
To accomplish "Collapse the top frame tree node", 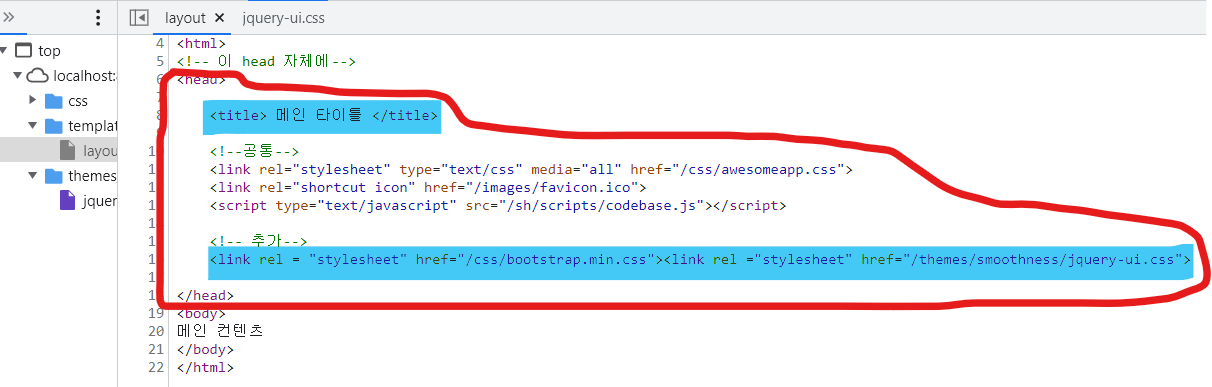I will [5, 51].
